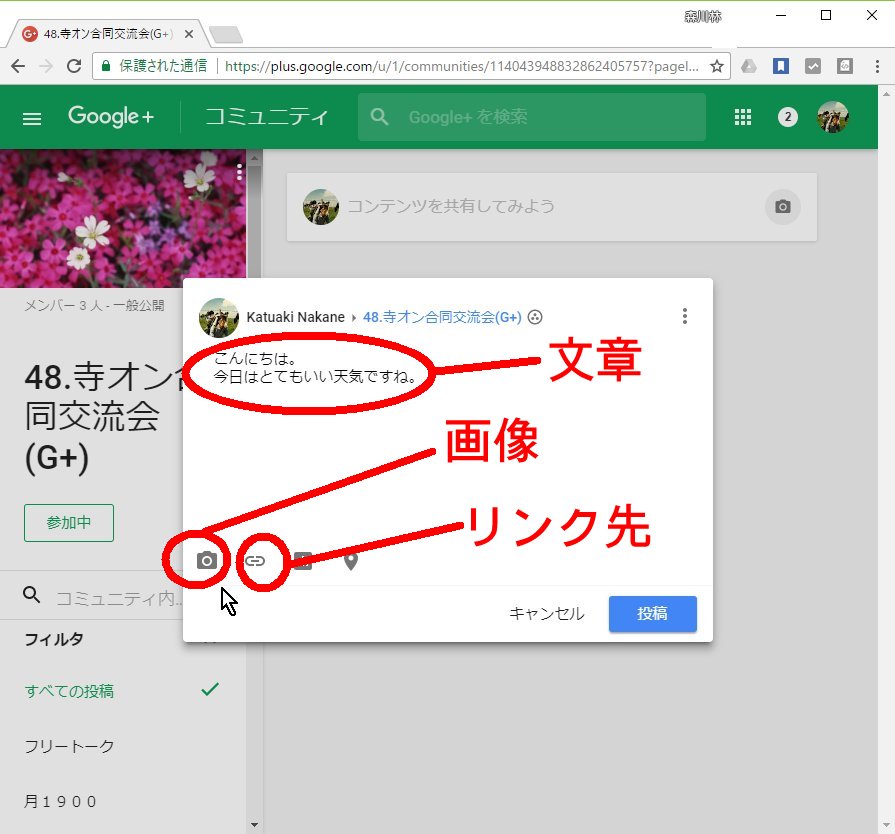Open notifications badge showing 2
The image size is (895, 834).
(x=788, y=117)
